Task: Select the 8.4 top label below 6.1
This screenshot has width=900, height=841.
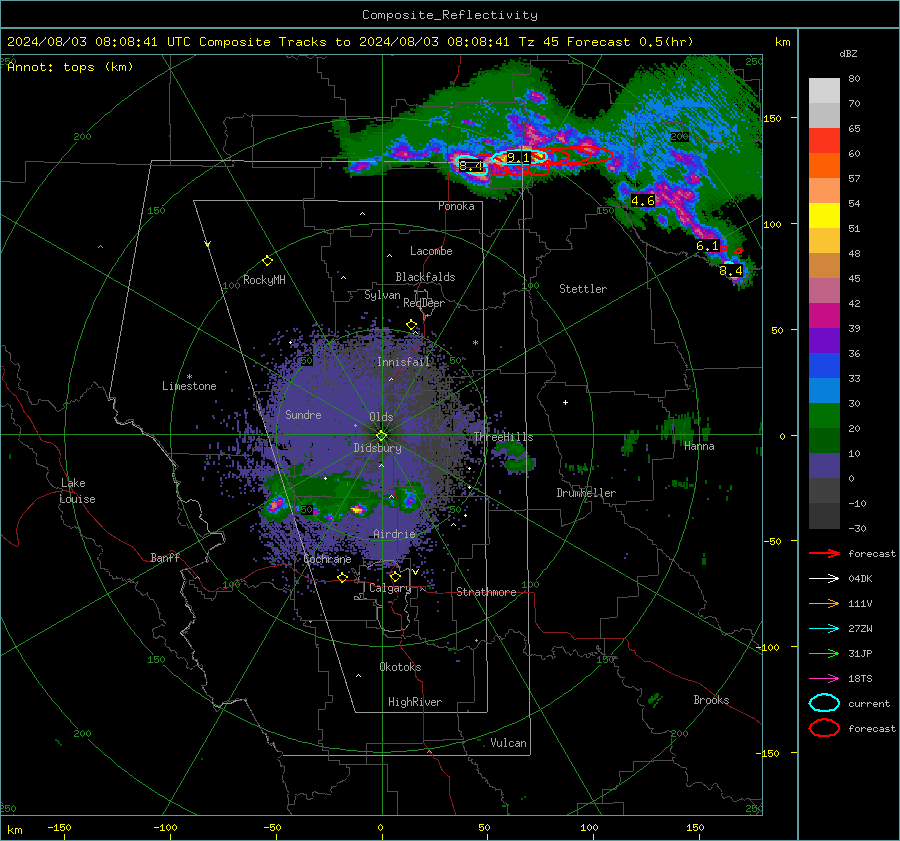Action: coord(731,270)
